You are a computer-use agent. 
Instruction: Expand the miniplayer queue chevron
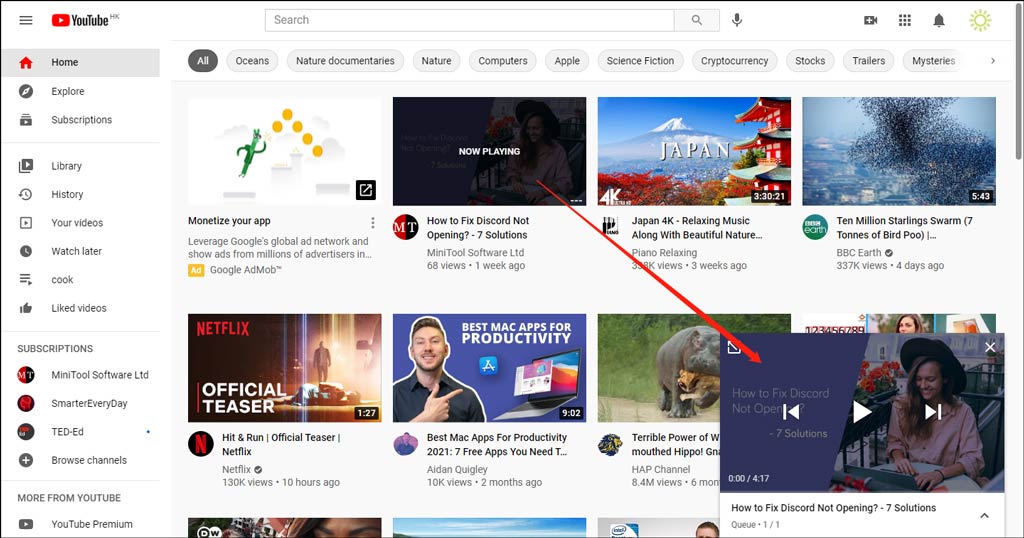984,516
